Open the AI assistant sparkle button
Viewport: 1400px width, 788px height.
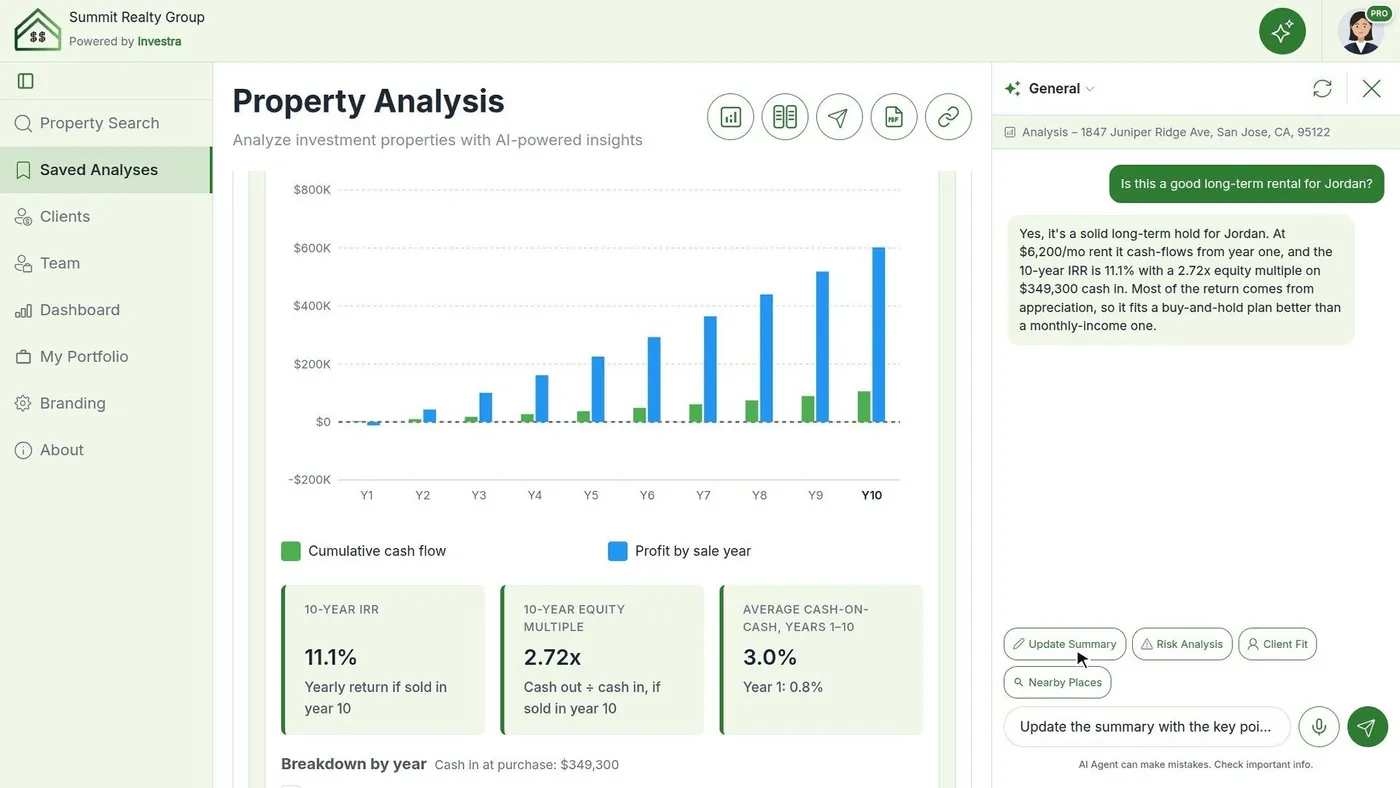tap(1282, 31)
